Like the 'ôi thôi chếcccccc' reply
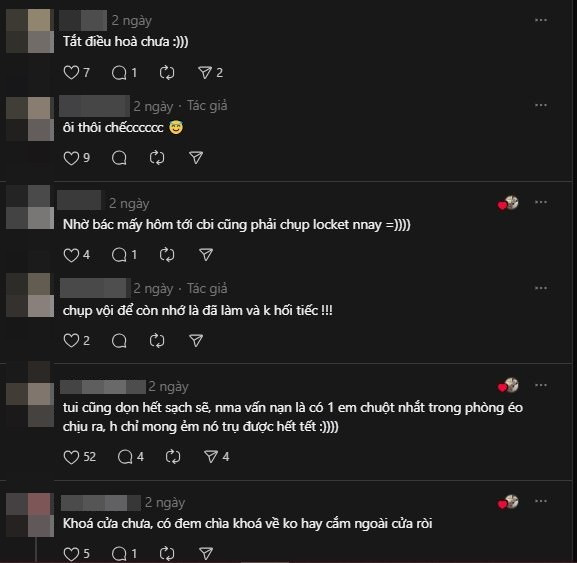 point(71,158)
